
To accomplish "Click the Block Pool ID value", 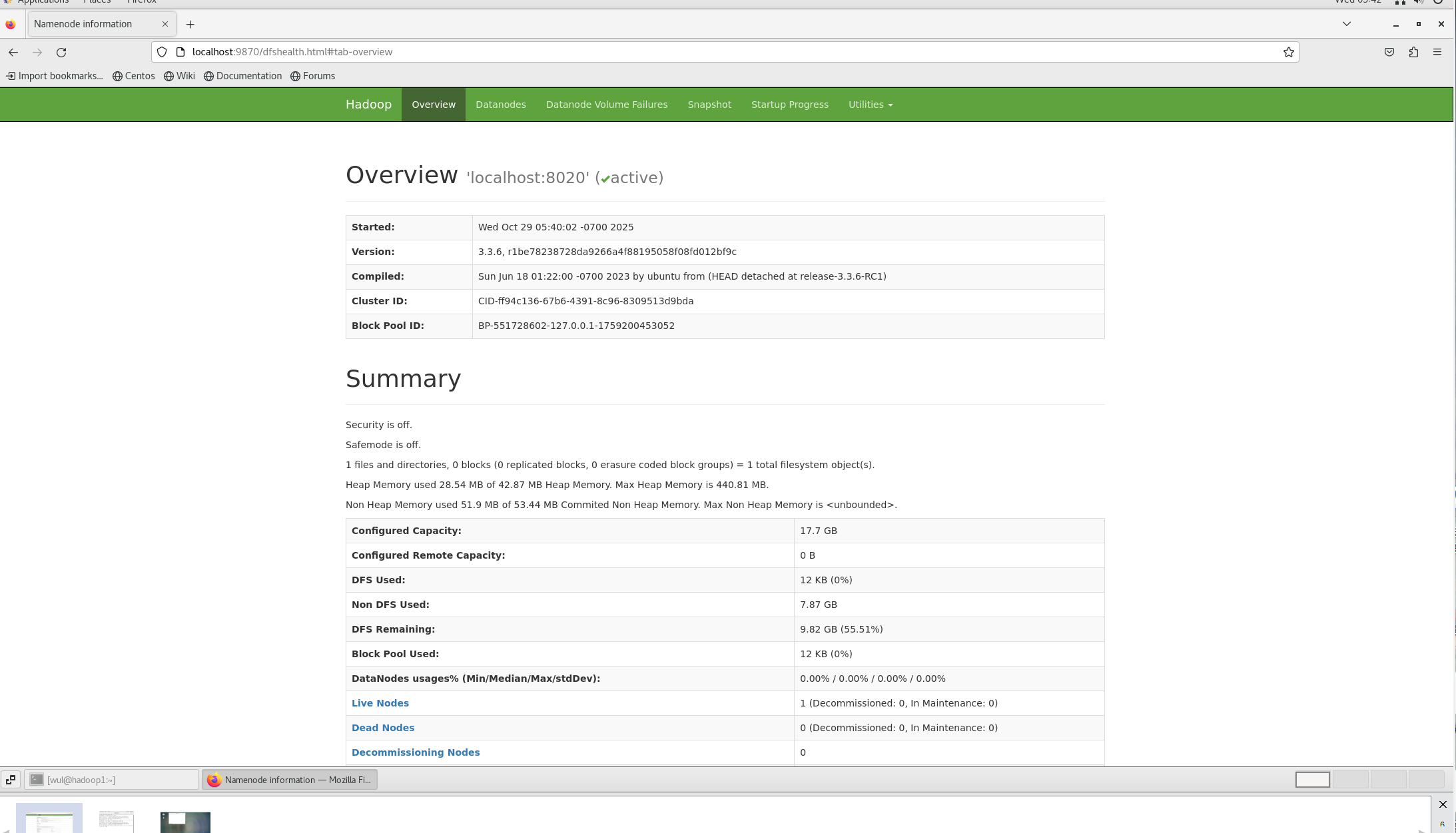I will coord(576,326).
